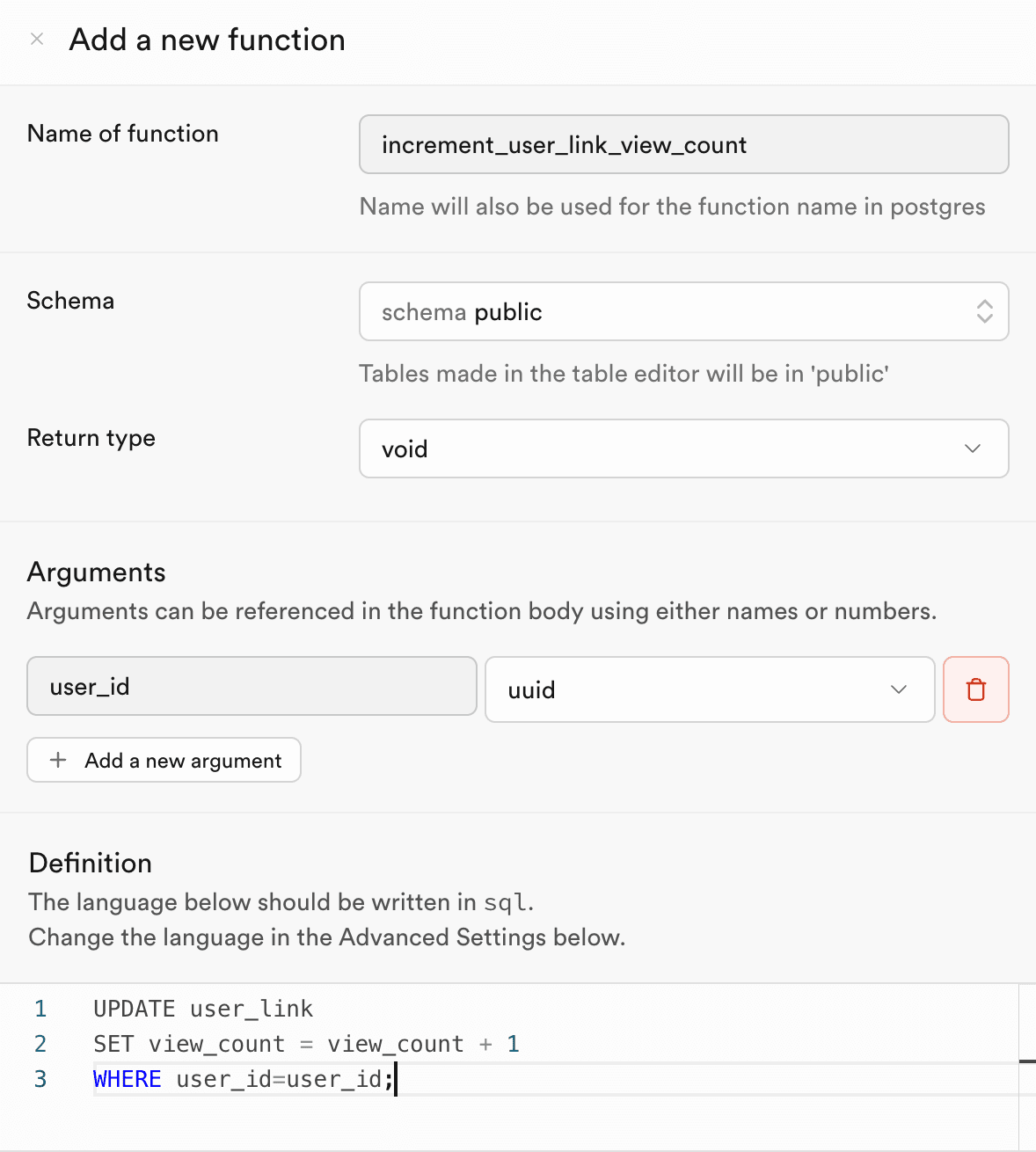Close the Add a new function panel
Screen dimensions: 1036x1152
tap(37, 39)
